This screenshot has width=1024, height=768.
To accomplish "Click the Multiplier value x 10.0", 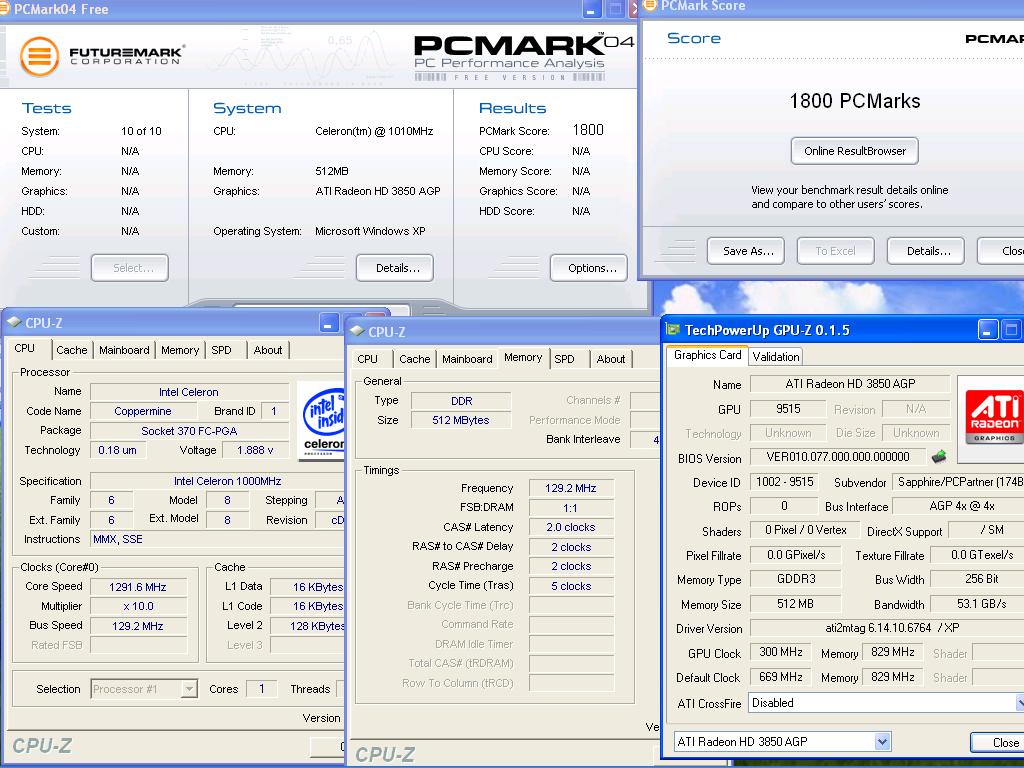I will [138, 606].
